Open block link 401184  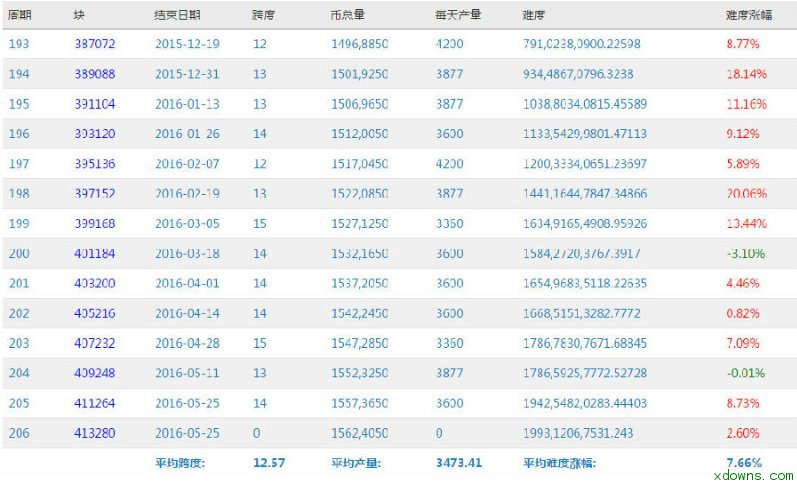point(95,253)
